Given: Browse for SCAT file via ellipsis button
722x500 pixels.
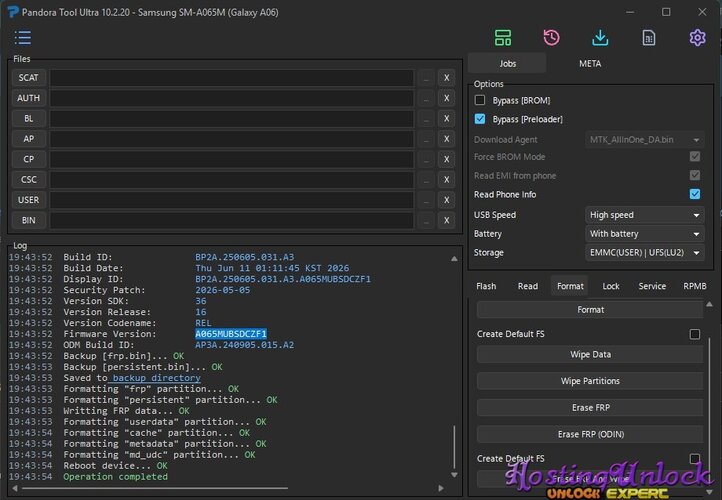Looking at the screenshot, I should [x=426, y=78].
